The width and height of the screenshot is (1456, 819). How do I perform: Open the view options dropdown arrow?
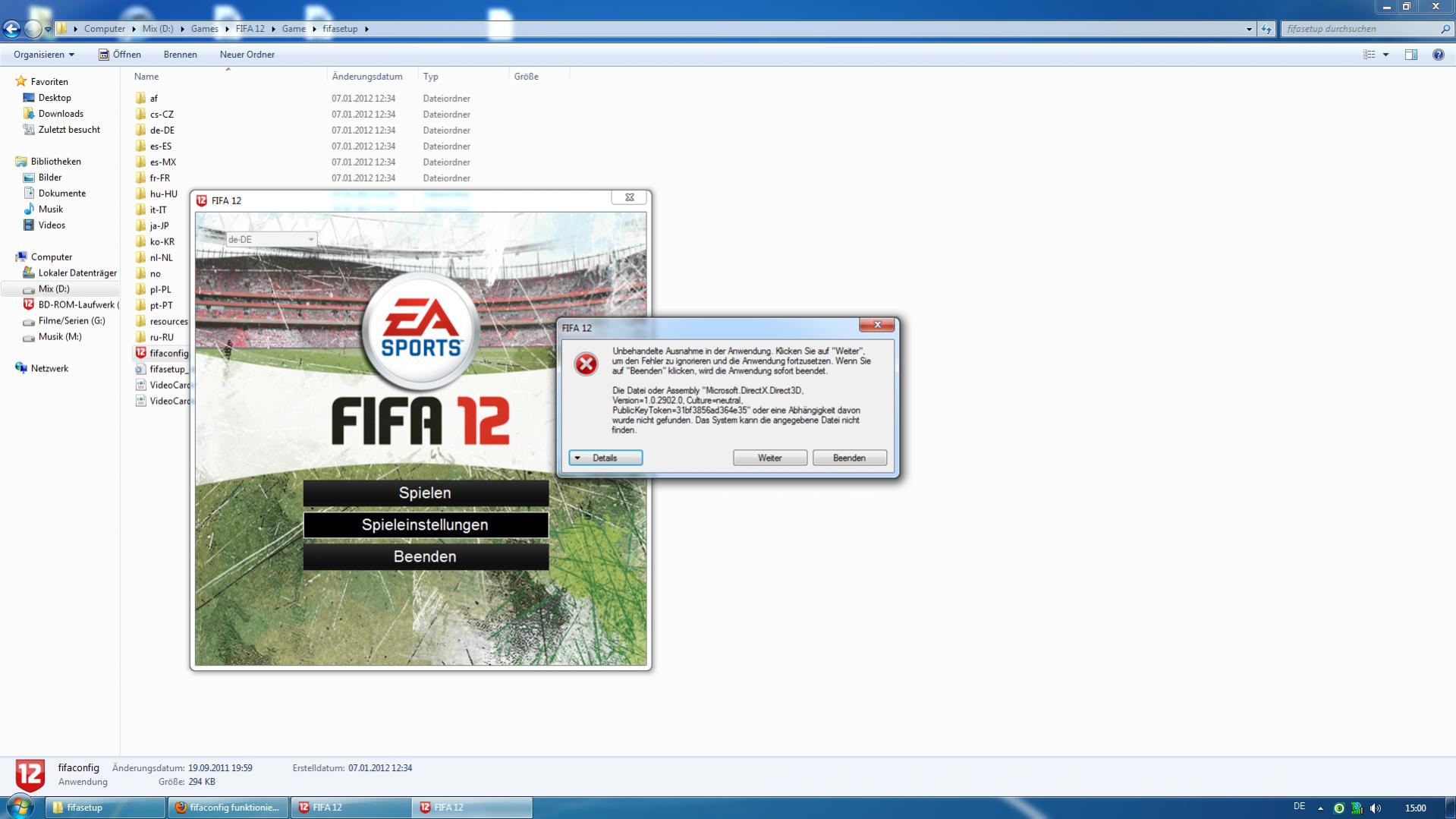1385,55
